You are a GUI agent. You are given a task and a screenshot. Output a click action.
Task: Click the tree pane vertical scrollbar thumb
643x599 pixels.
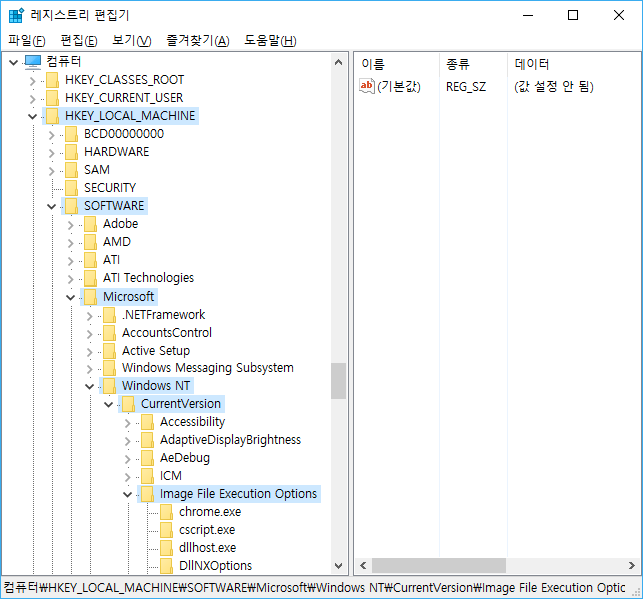338,381
